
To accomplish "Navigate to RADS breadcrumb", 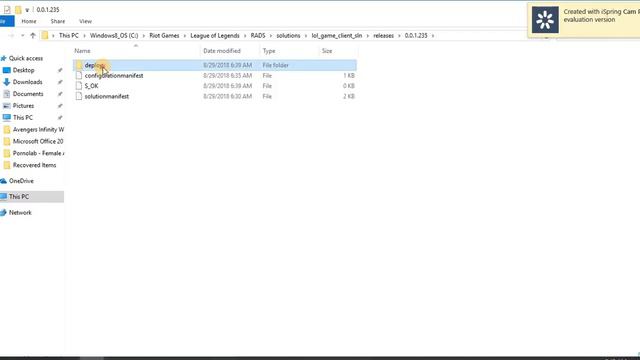I will pyautogui.click(x=258, y=36).
